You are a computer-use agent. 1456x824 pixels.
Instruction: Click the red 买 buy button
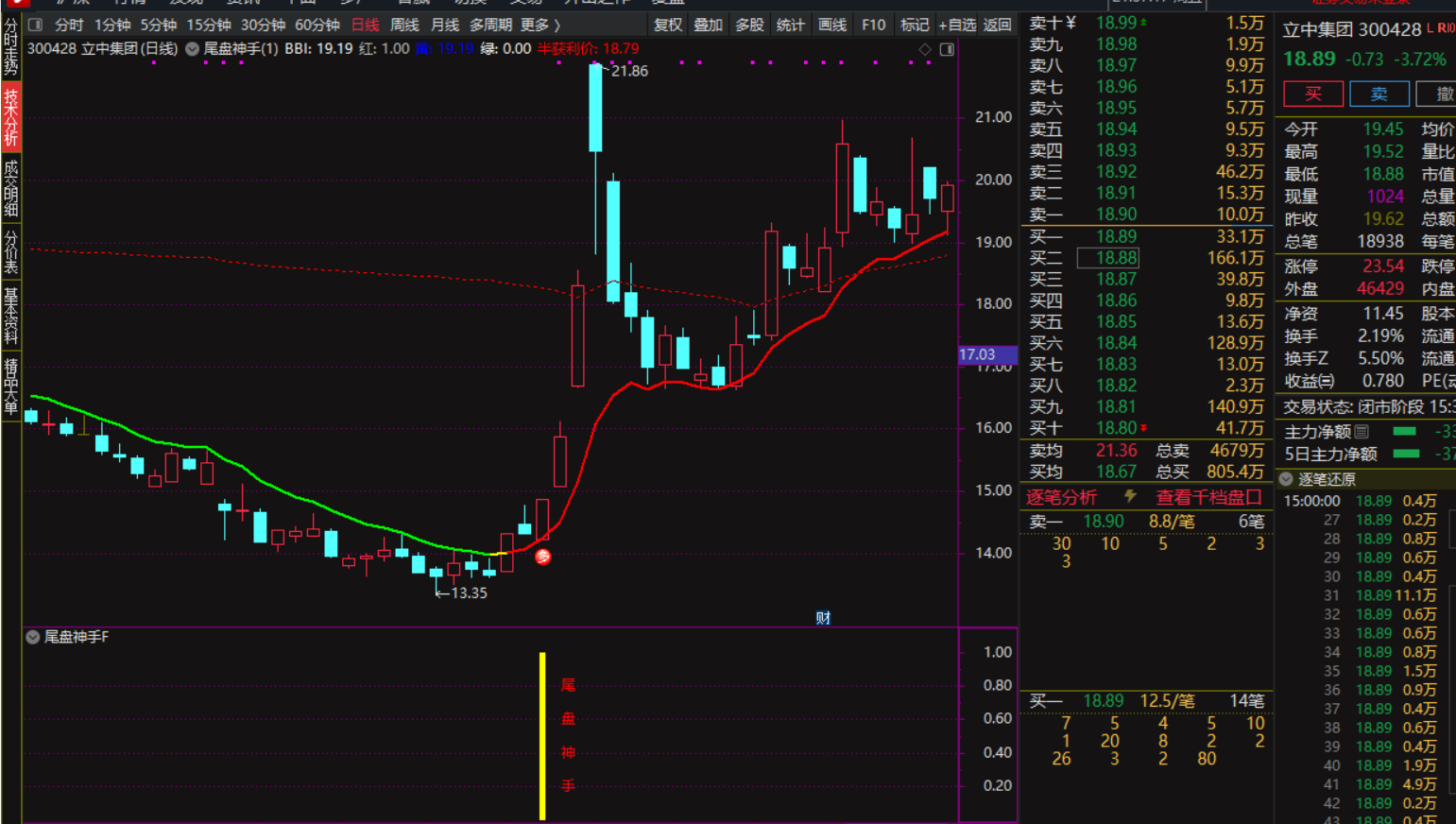coord(1312,94)
